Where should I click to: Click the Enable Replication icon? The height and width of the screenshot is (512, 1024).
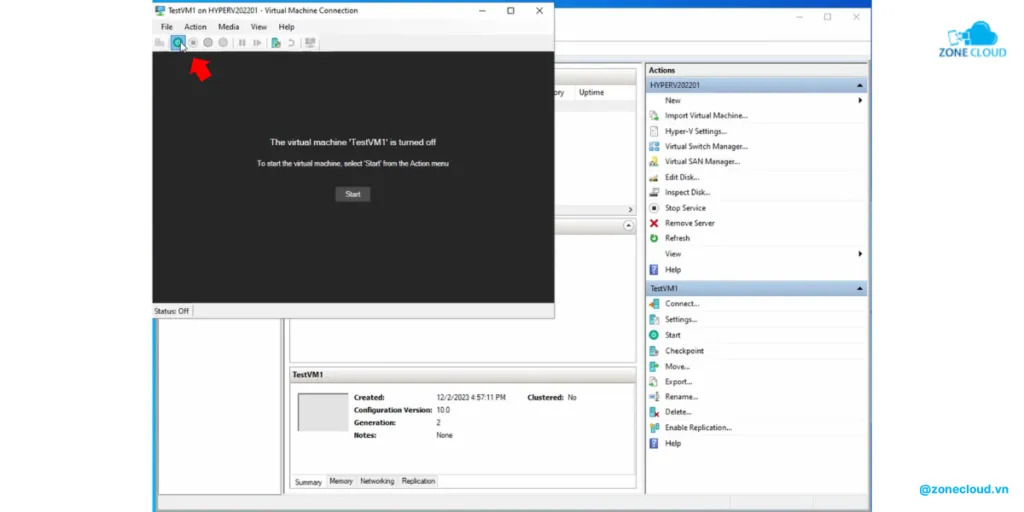click(654, 428)
